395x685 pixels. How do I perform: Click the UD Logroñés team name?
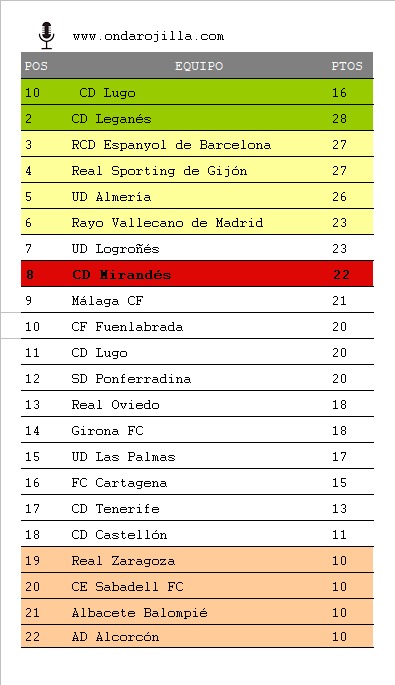pos(115,249)
